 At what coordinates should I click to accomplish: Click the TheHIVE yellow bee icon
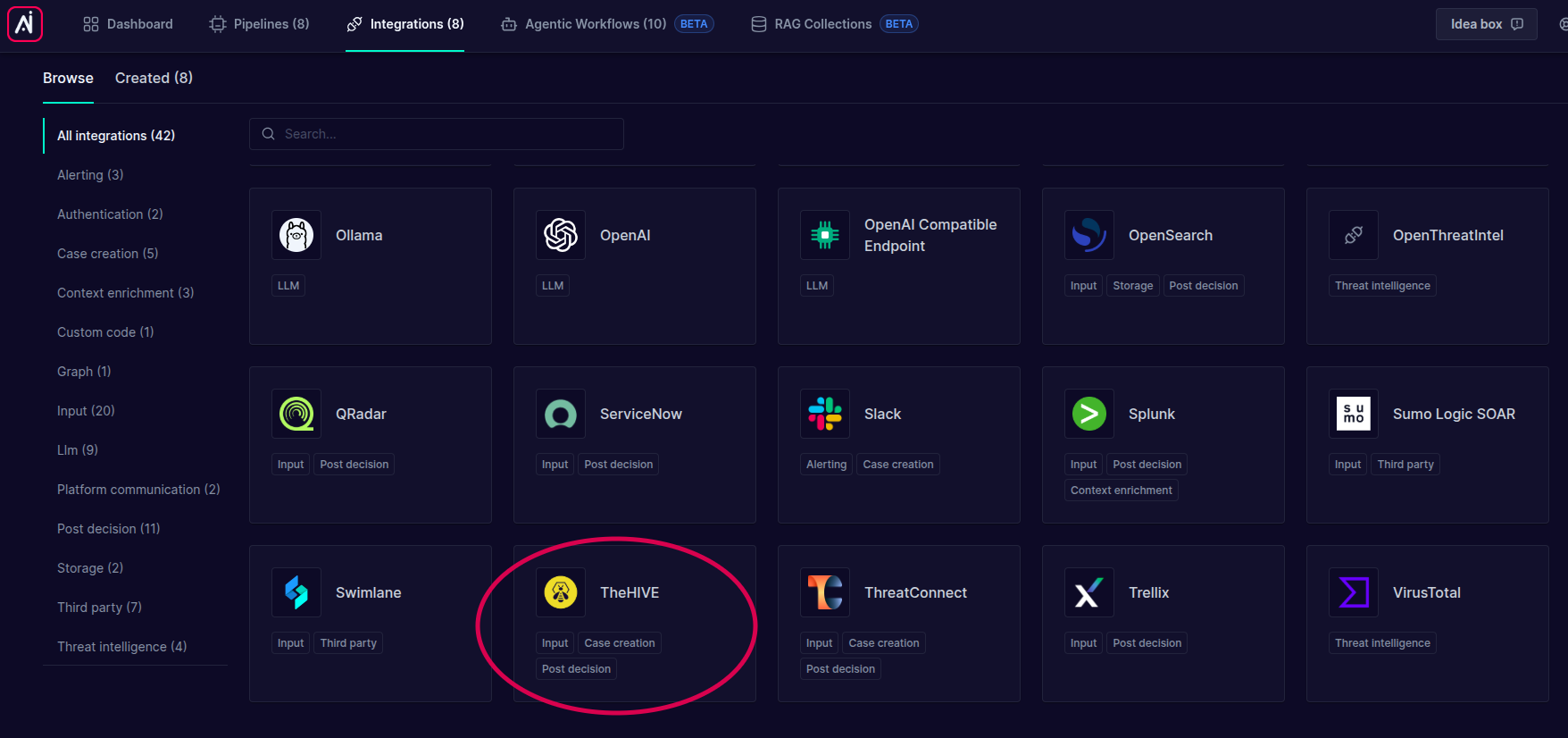pyautogui.click(x=561, y=592)
